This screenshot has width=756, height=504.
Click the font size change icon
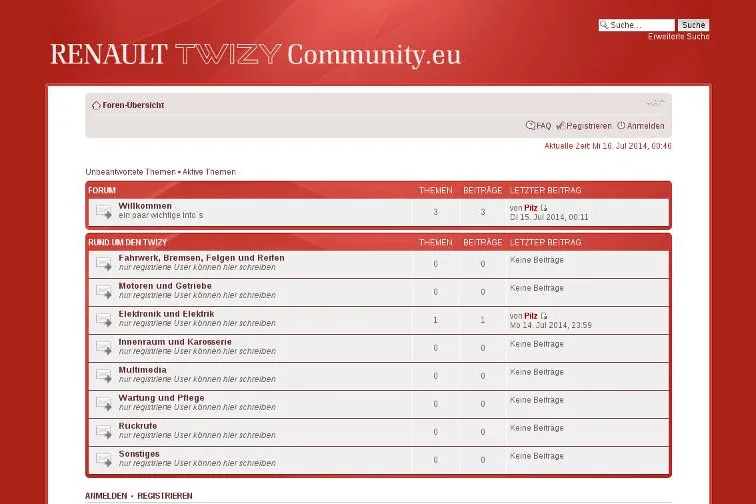[656, 102]
